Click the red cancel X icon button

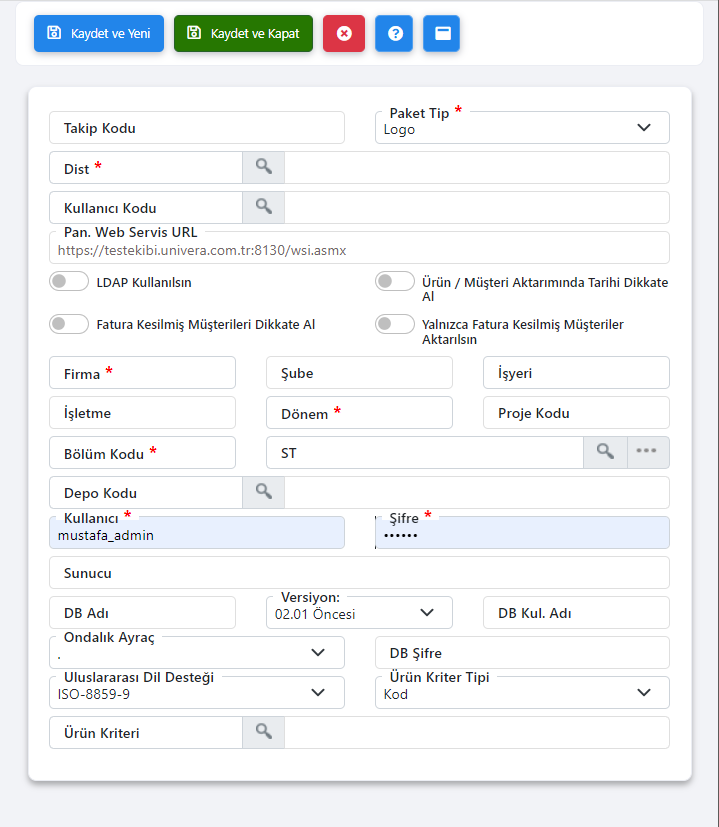[x=344, y=34]
